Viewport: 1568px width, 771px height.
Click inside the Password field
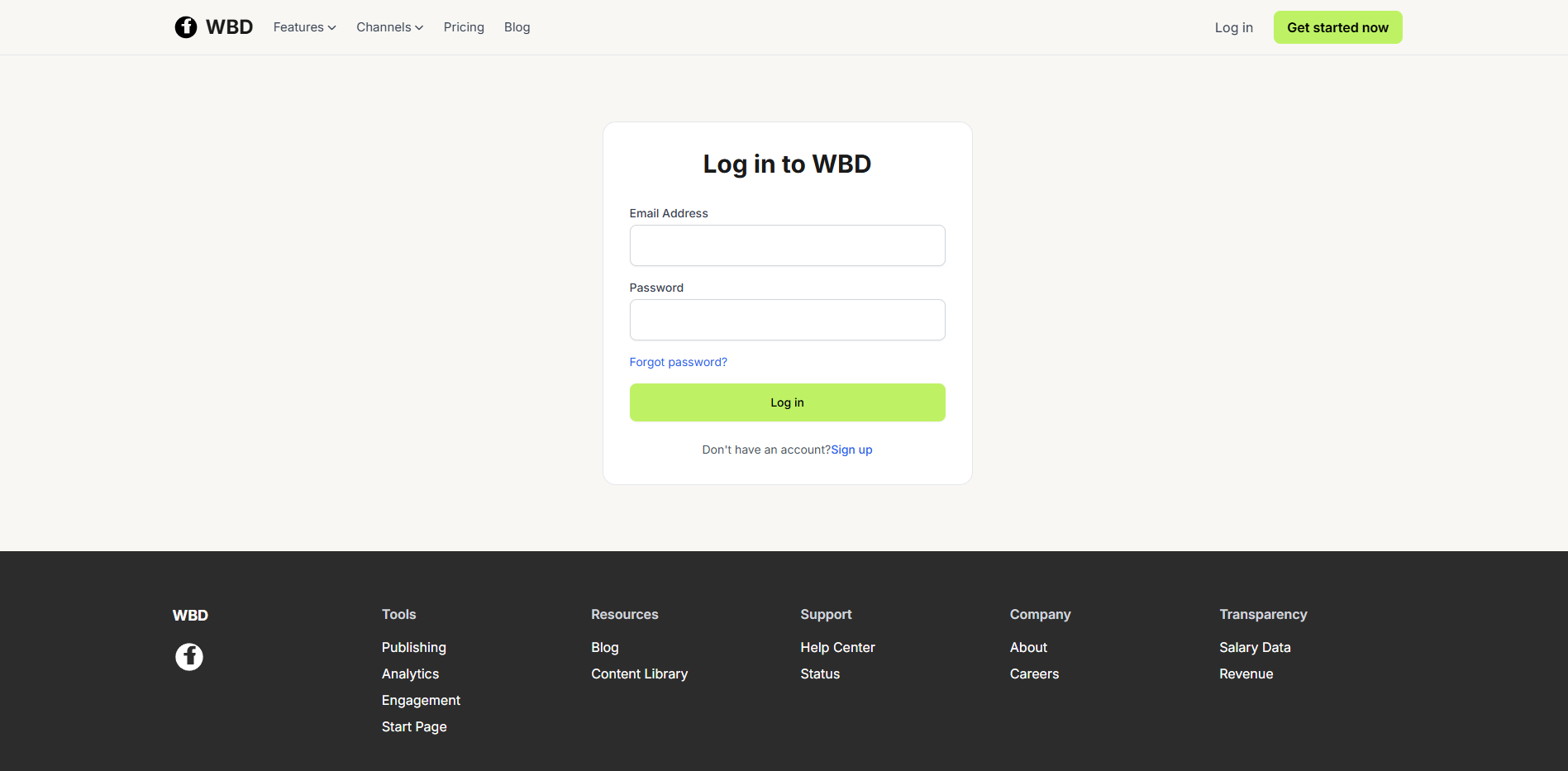click(x=787, y=320)
